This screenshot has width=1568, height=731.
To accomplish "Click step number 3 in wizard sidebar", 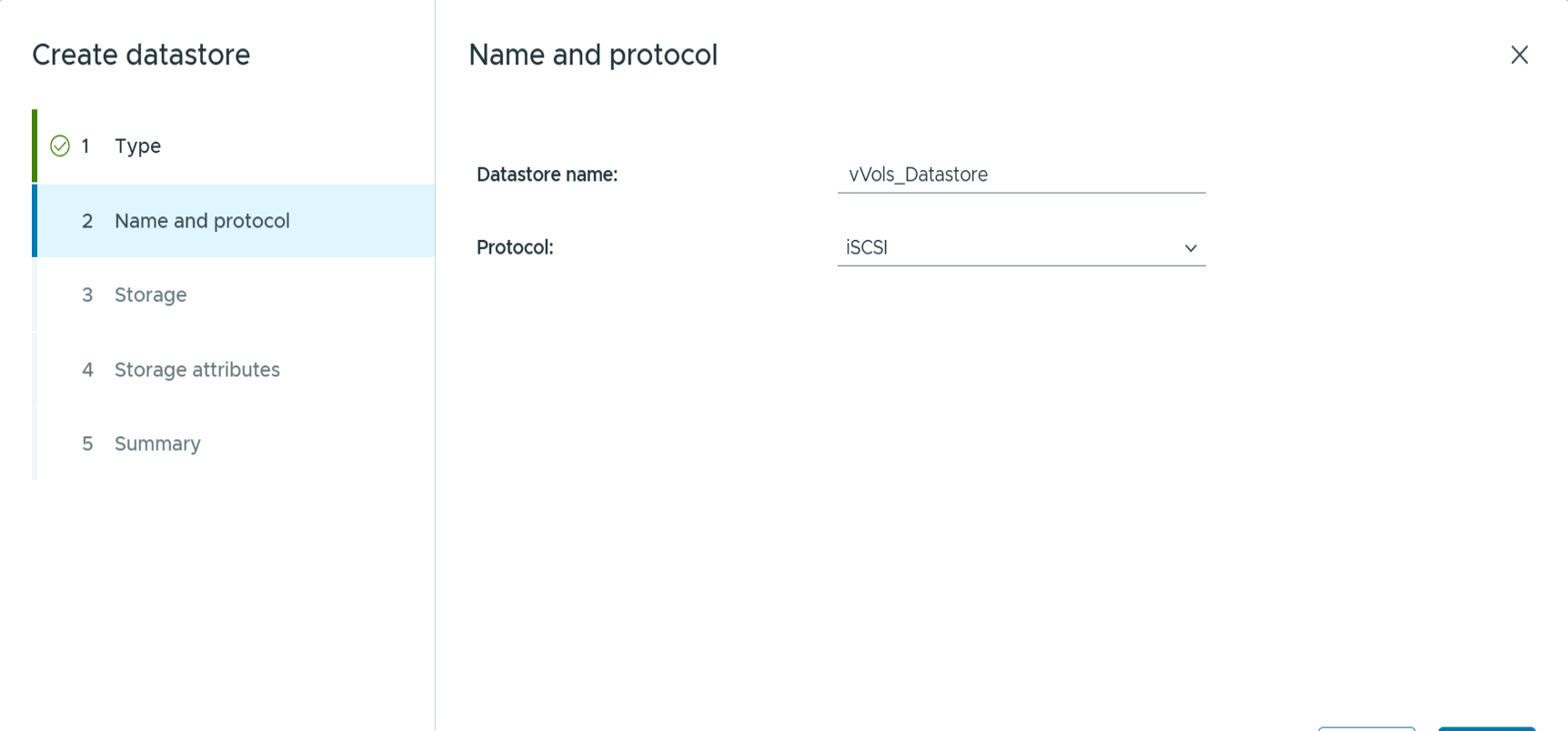I will click(87, 295).
